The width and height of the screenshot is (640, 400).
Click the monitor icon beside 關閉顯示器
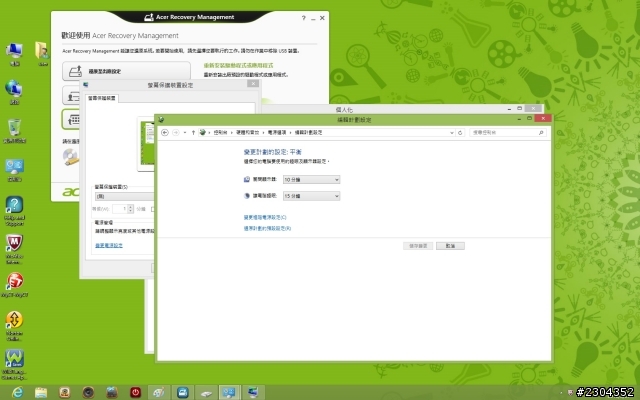[247, 179]
